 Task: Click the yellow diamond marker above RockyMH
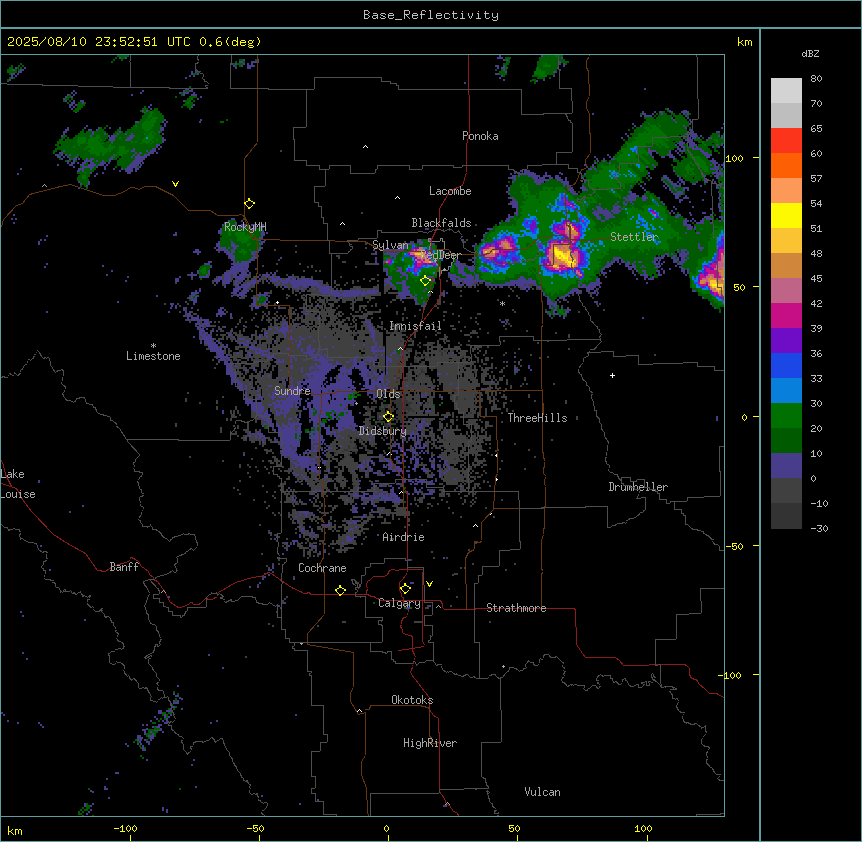[249, 203]
